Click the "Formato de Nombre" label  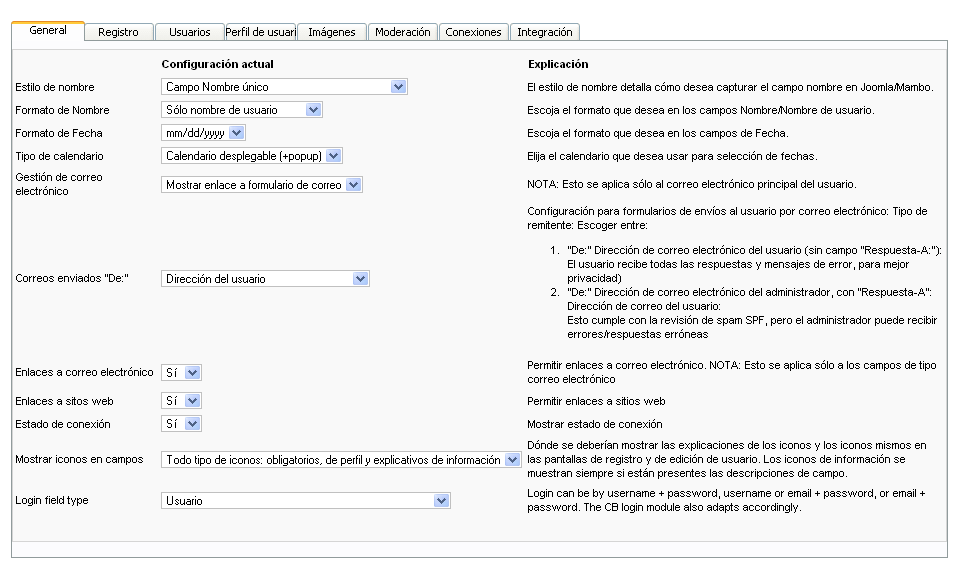62,110
